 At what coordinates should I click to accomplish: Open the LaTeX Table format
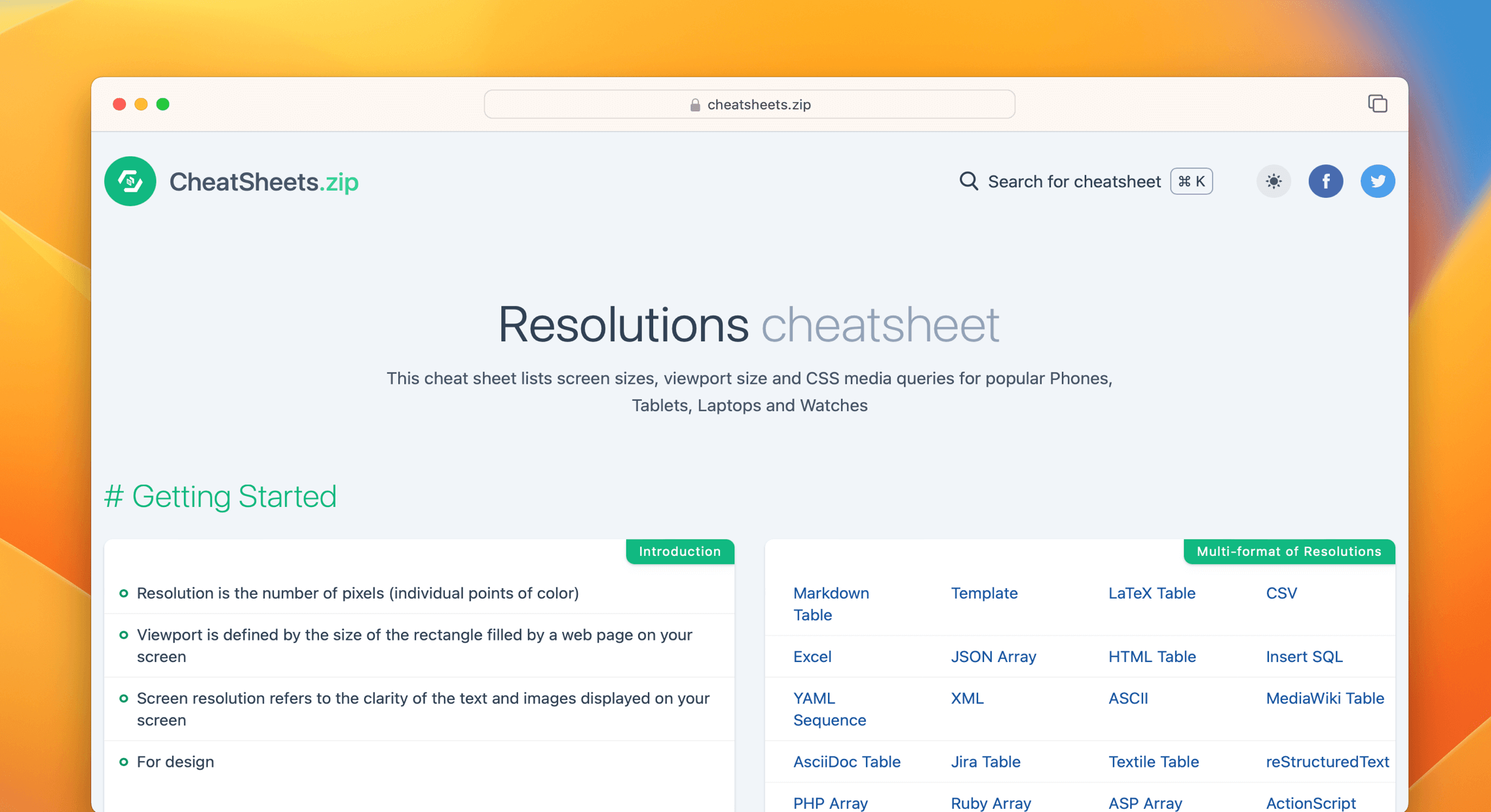(1151, 593)
